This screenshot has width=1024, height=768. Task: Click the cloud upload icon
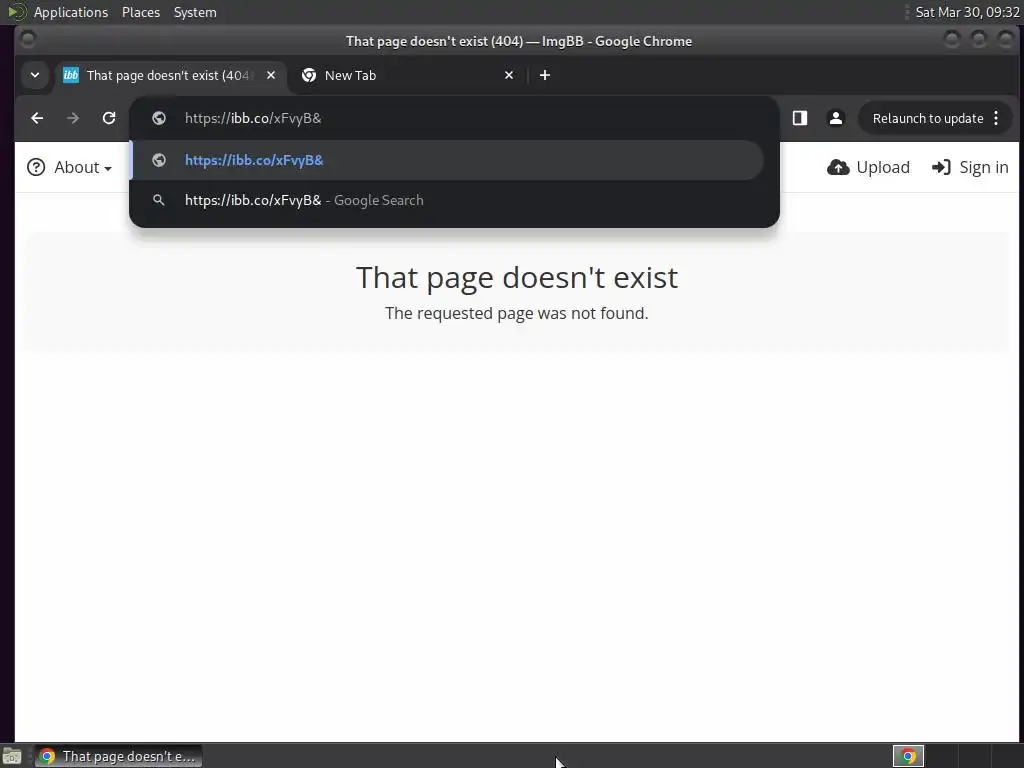pyautogui.click(x=838, y=167)
